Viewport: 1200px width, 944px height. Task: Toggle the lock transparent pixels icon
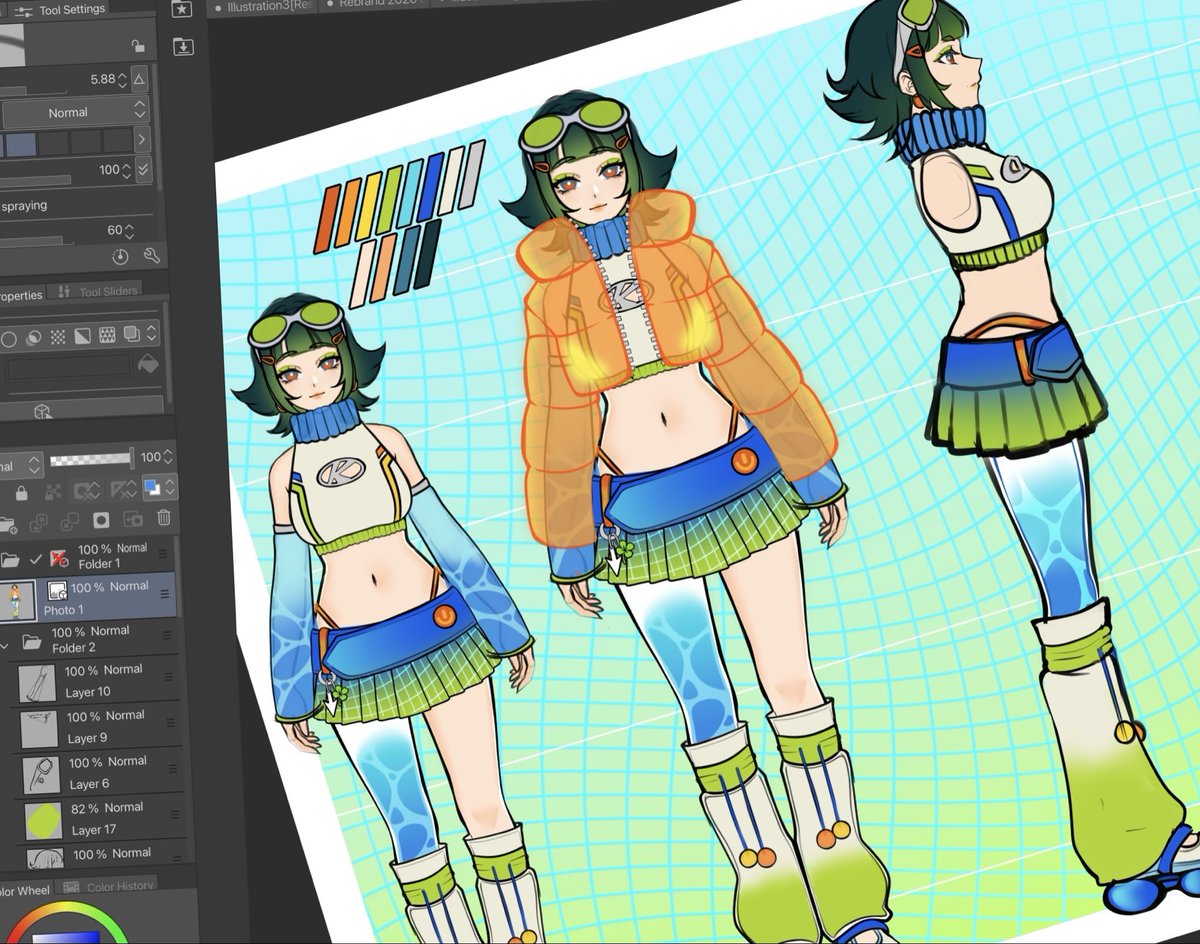coord(53,492)
